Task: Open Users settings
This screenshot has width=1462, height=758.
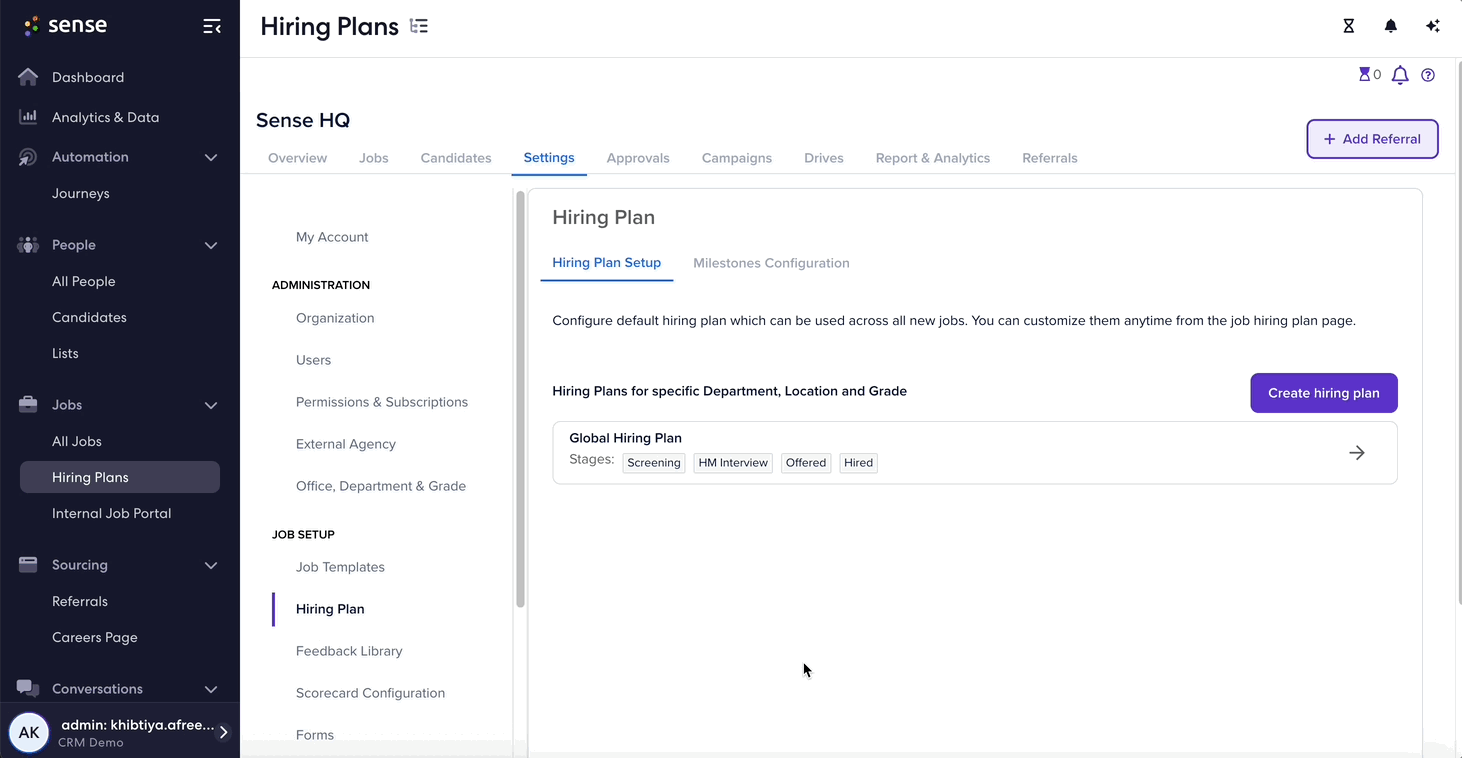Action: (x=313, y=360)
